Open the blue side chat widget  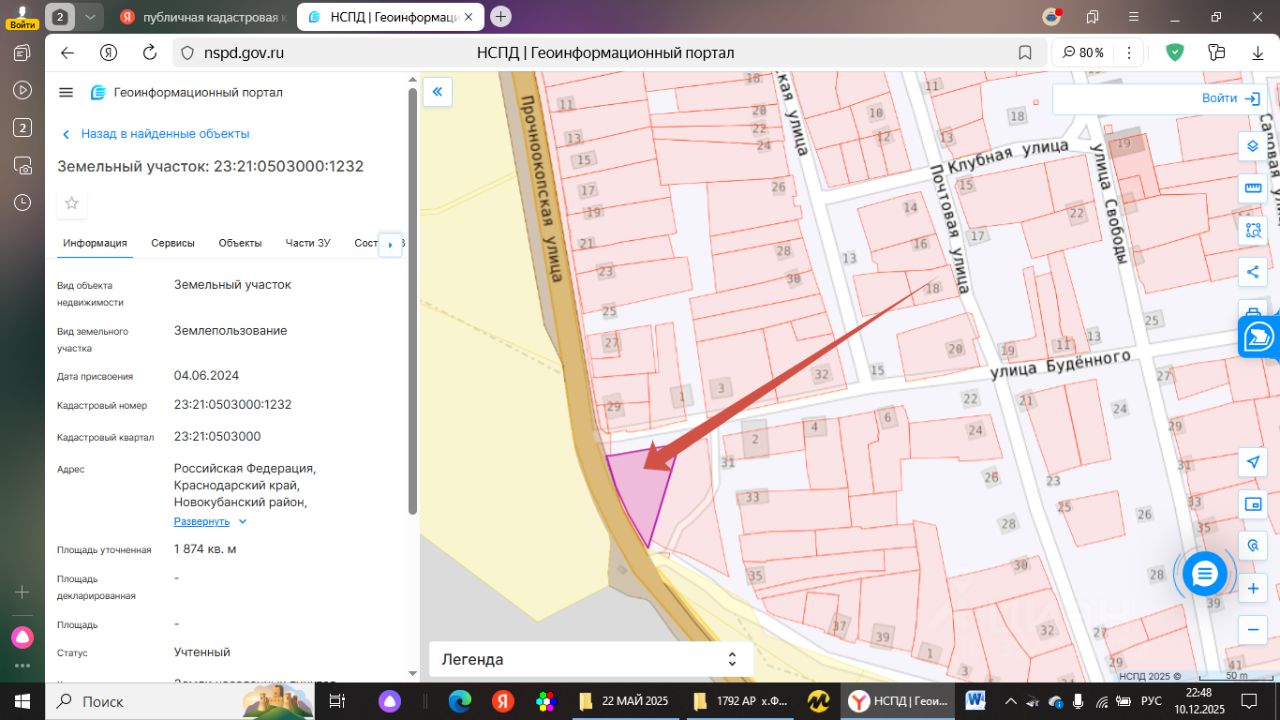click(1259, 337)
